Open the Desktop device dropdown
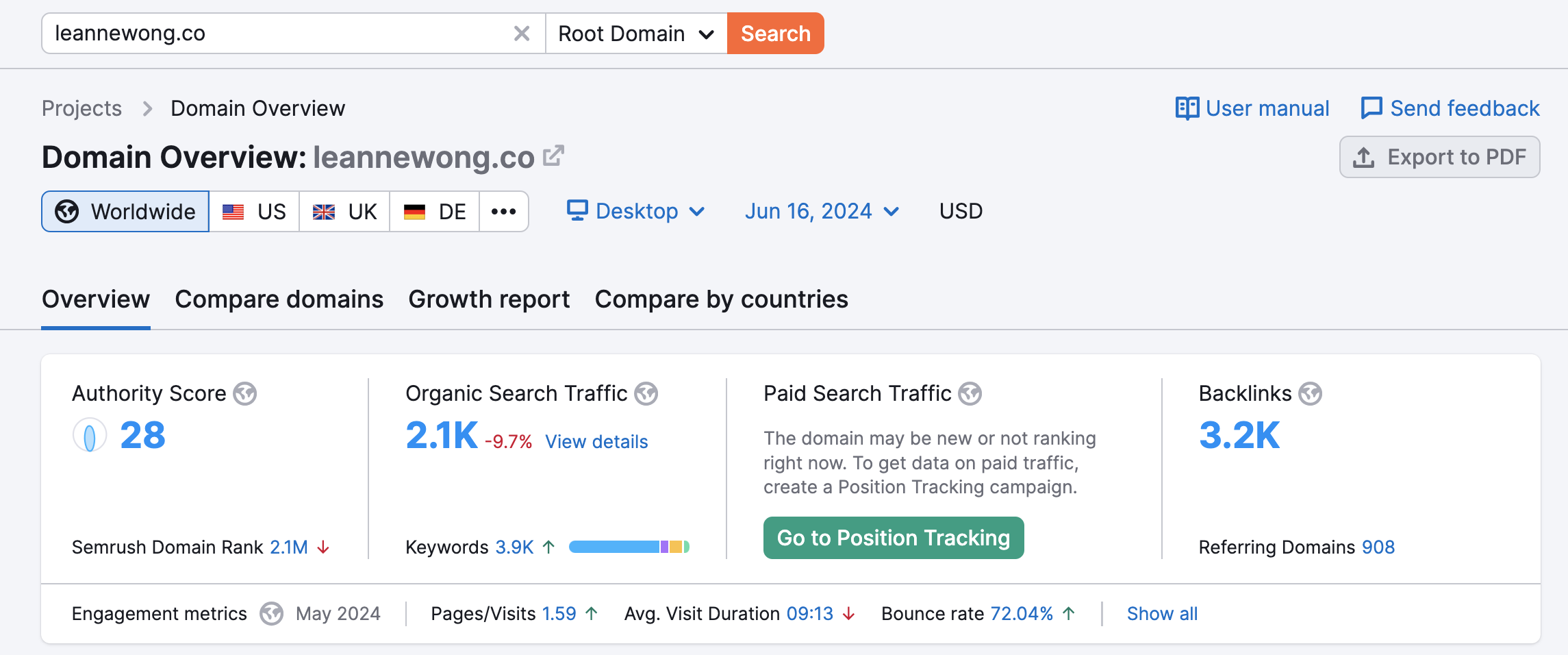Screen dimensions: 1568x655 click(x=636, y=211)
